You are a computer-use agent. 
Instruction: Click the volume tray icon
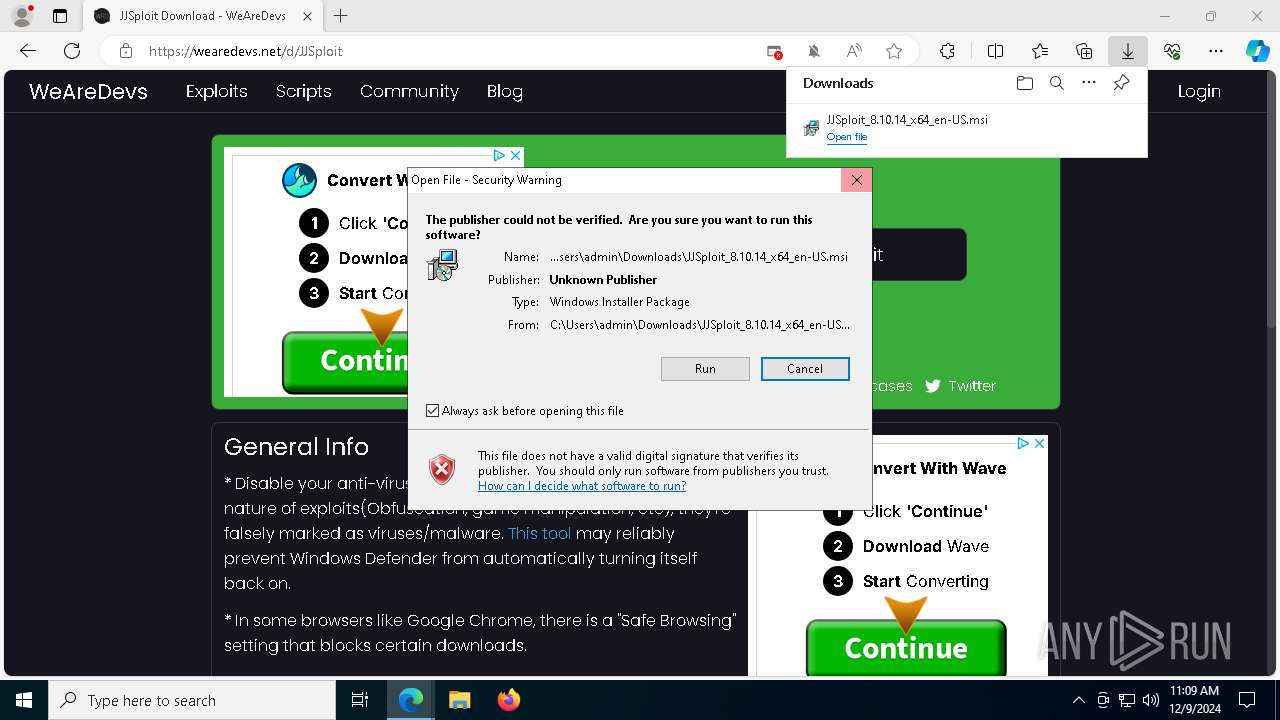[1150, 700]
